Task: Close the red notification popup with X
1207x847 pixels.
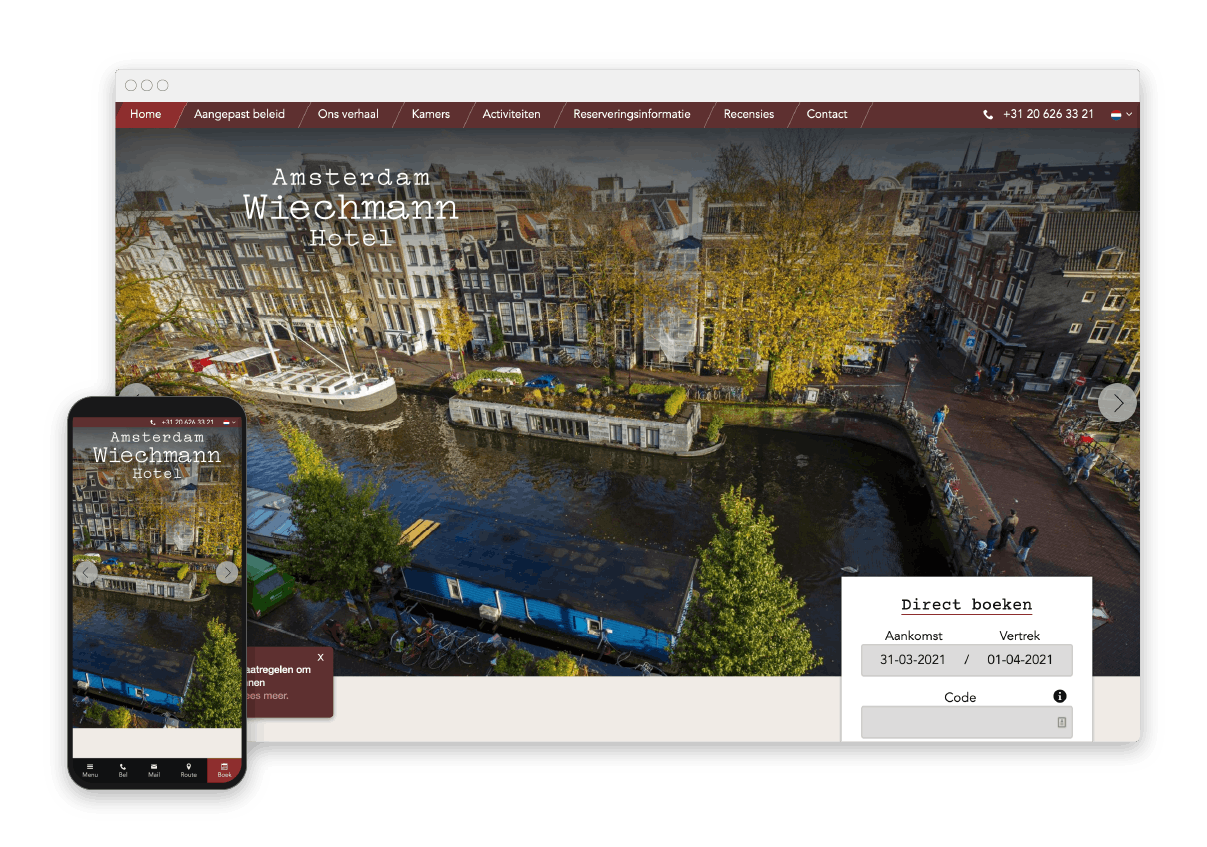Action: [320, 657]
